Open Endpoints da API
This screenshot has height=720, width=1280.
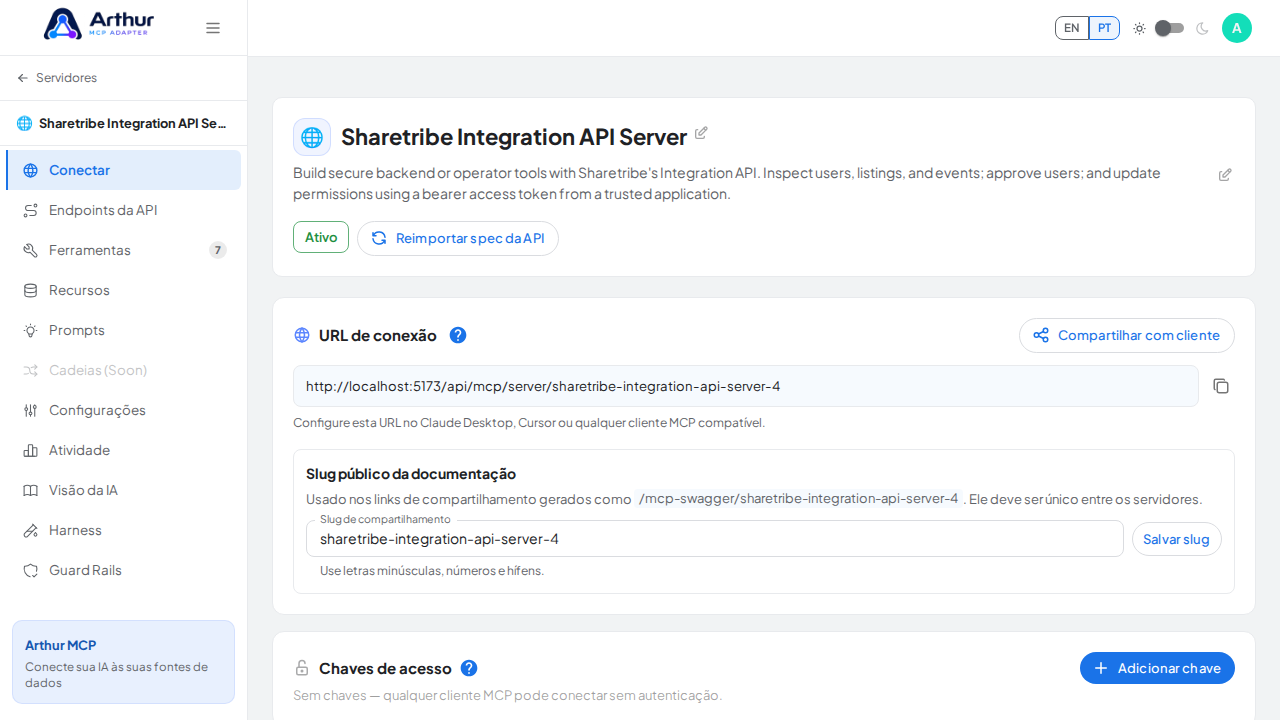click(x=124, y=210)
